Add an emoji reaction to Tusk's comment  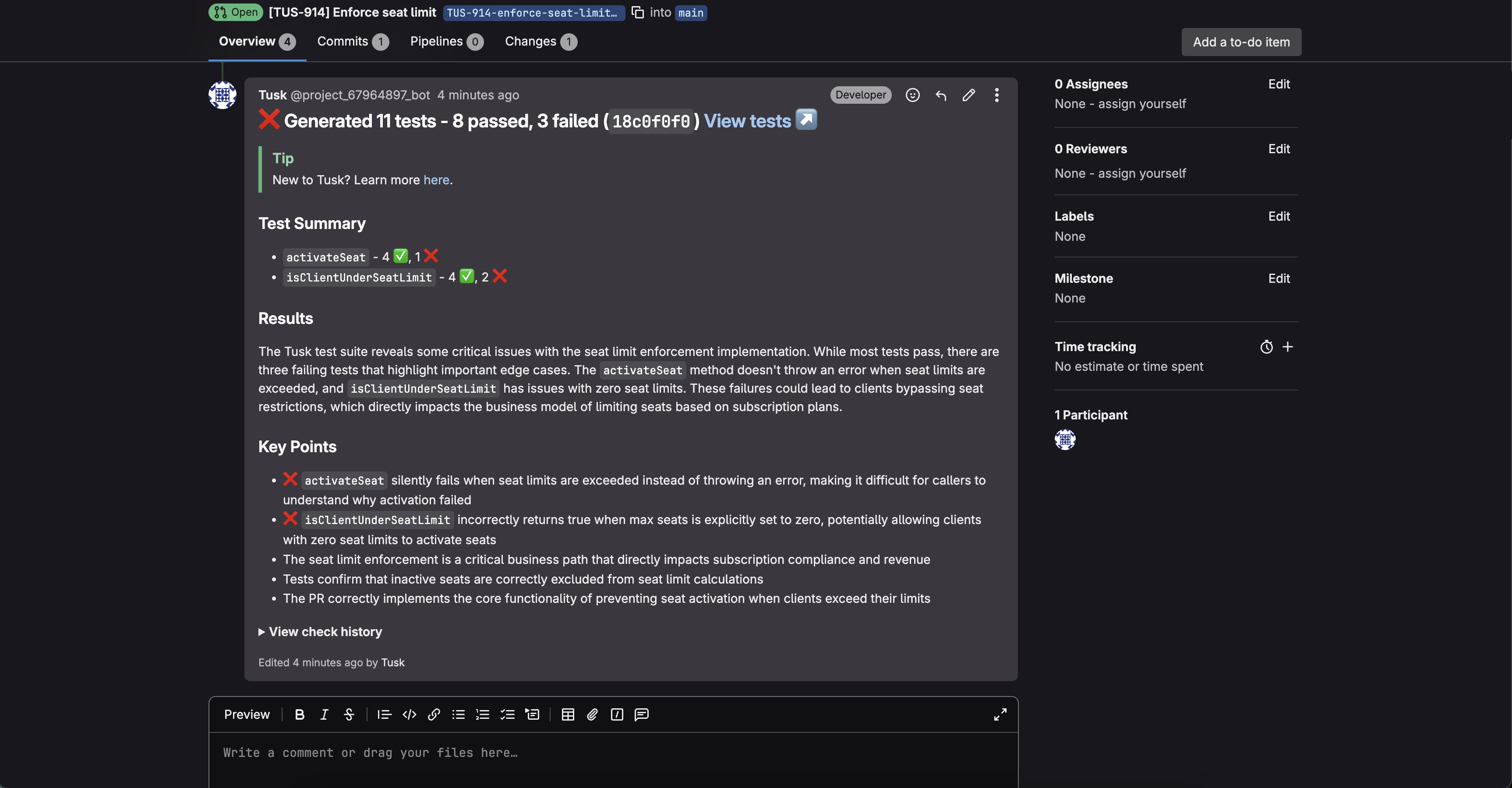[x=912, y=95]
